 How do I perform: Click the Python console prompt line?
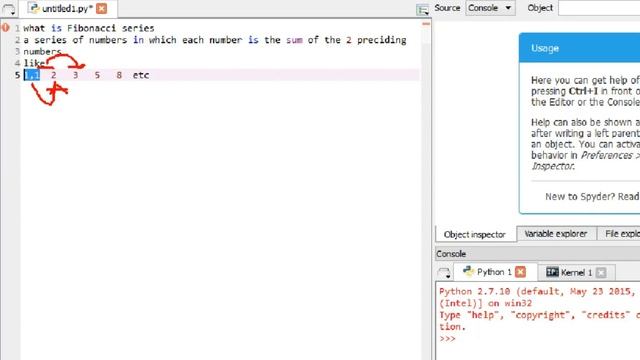point(447,339)
